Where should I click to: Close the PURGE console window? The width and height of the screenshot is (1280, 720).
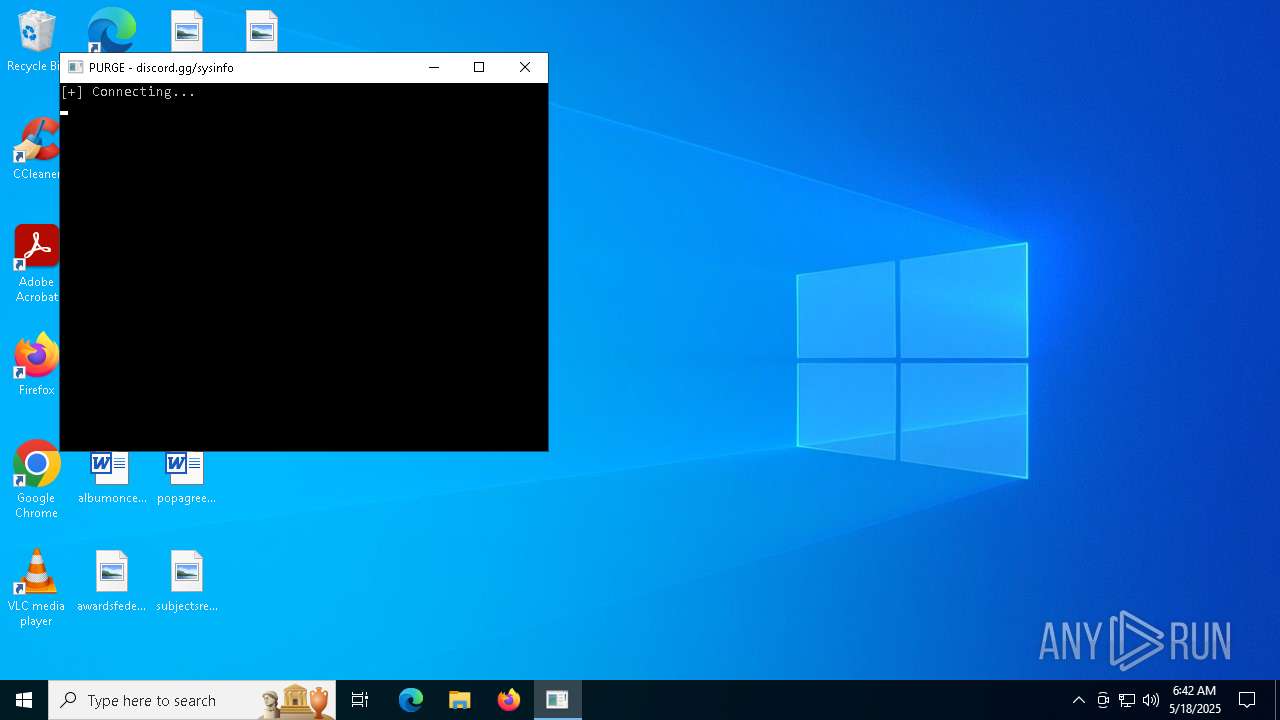525,67
